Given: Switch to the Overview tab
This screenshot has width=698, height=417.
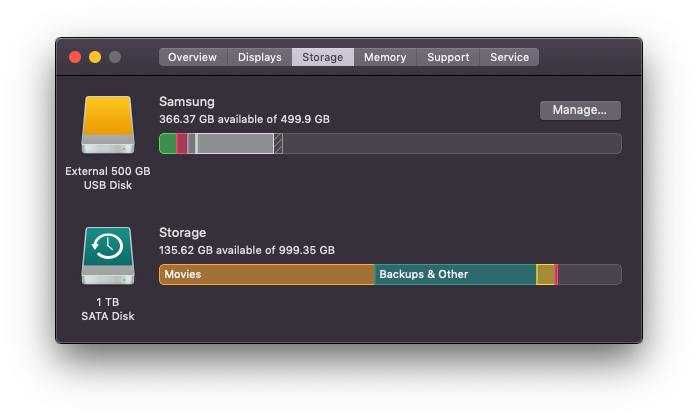Looking at the screenshot, I should pos(192,57).
